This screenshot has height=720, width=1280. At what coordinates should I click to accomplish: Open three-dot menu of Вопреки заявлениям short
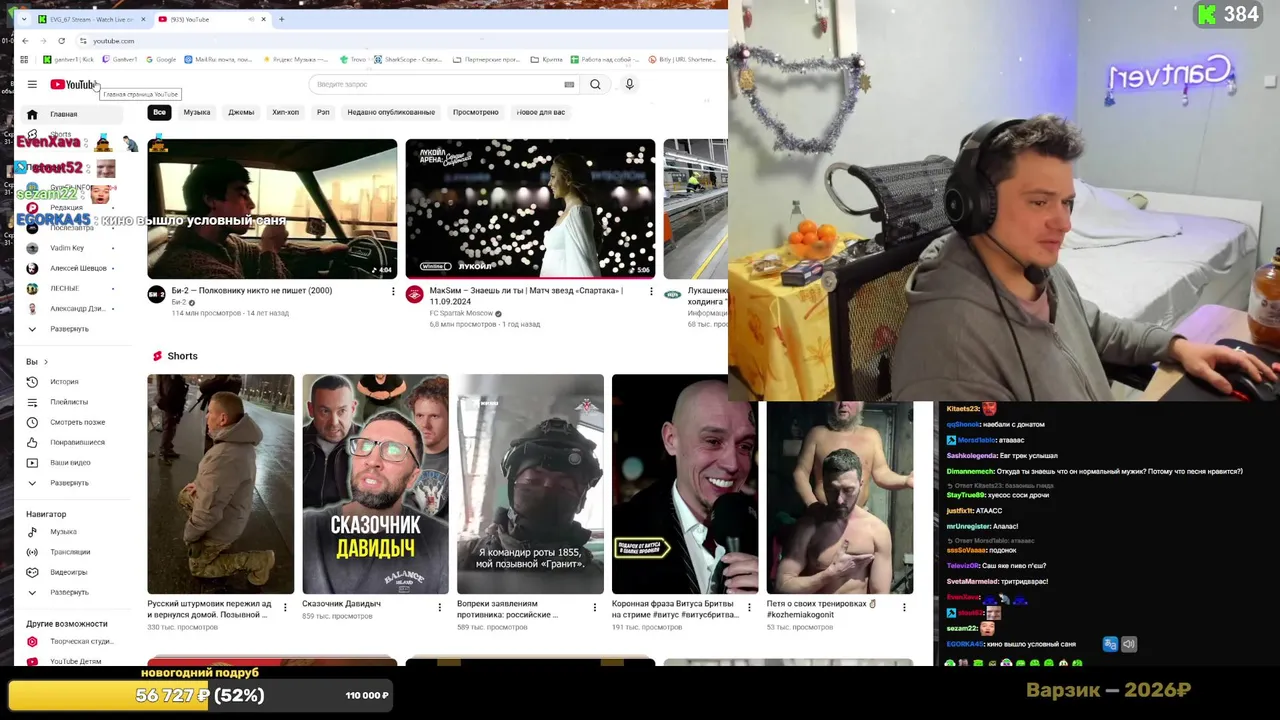[594, 607]
